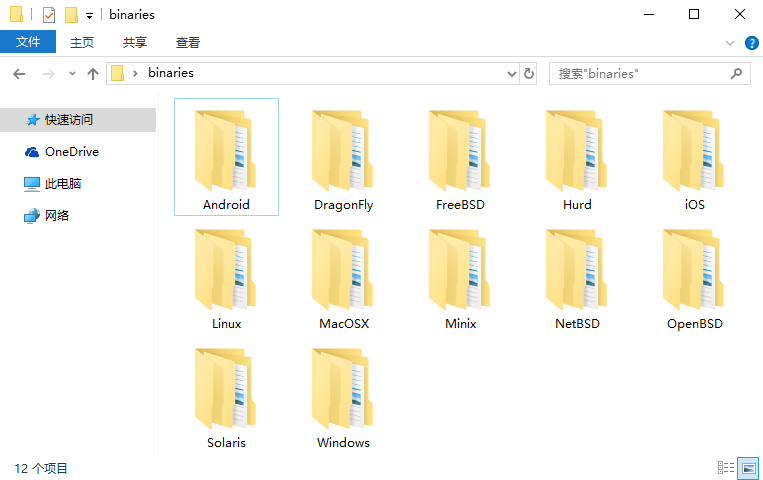The height and width of the screenshot is (480, 763).
Task: Select 快速访问 in navigation pane
Action: pos(78,120)
